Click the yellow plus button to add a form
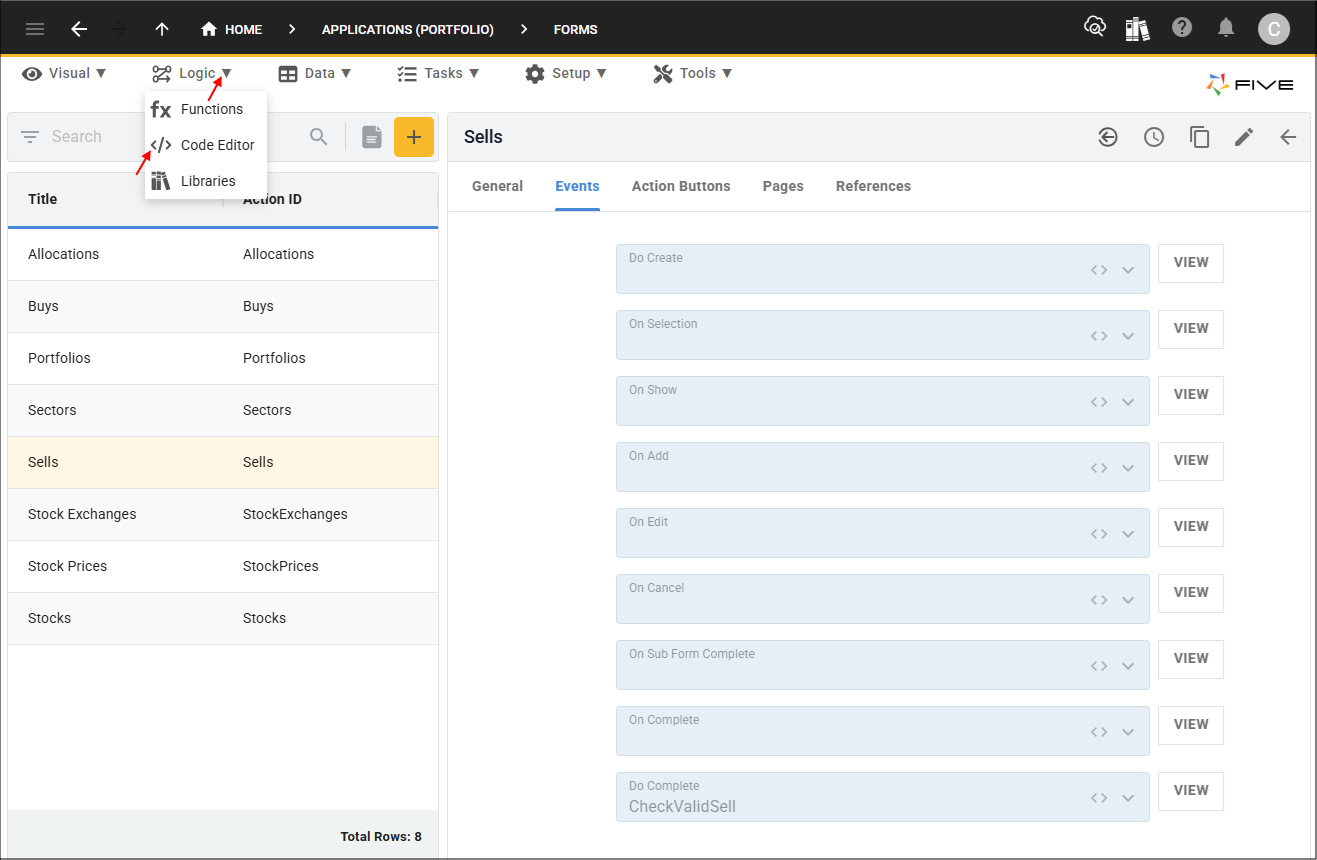Screen dimensions: 1317x860 [x=414, y=136]
